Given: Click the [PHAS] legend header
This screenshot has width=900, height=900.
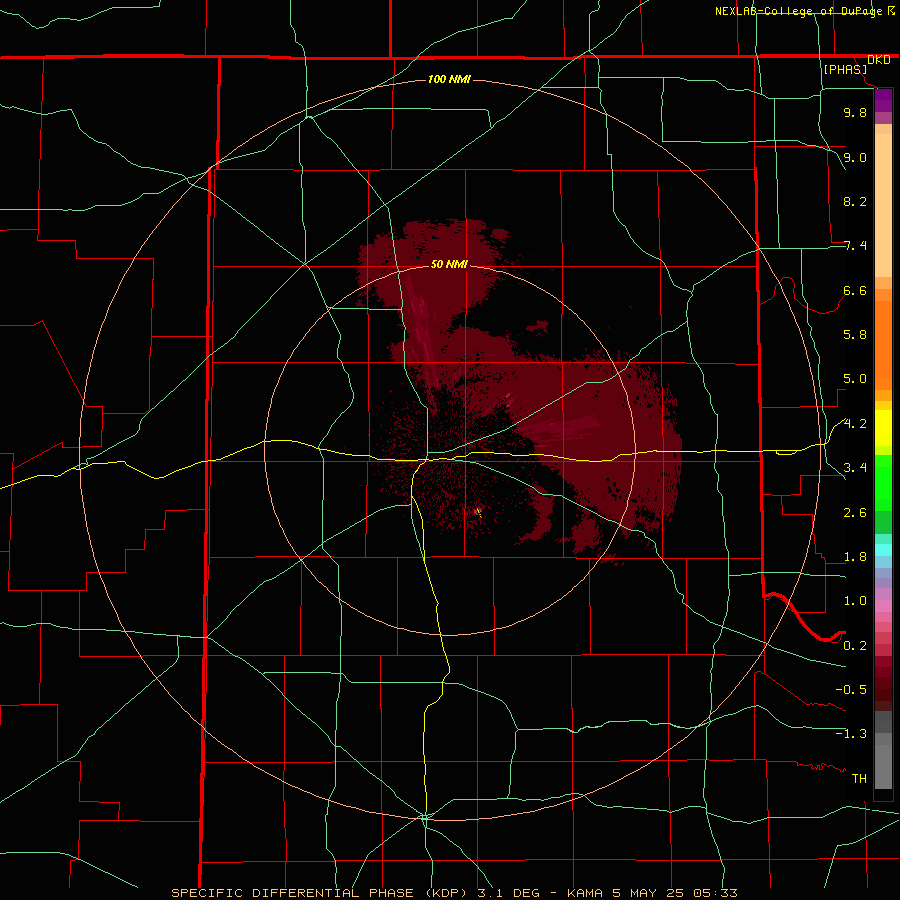Looking at the screenshot, I should pos(845,69).
